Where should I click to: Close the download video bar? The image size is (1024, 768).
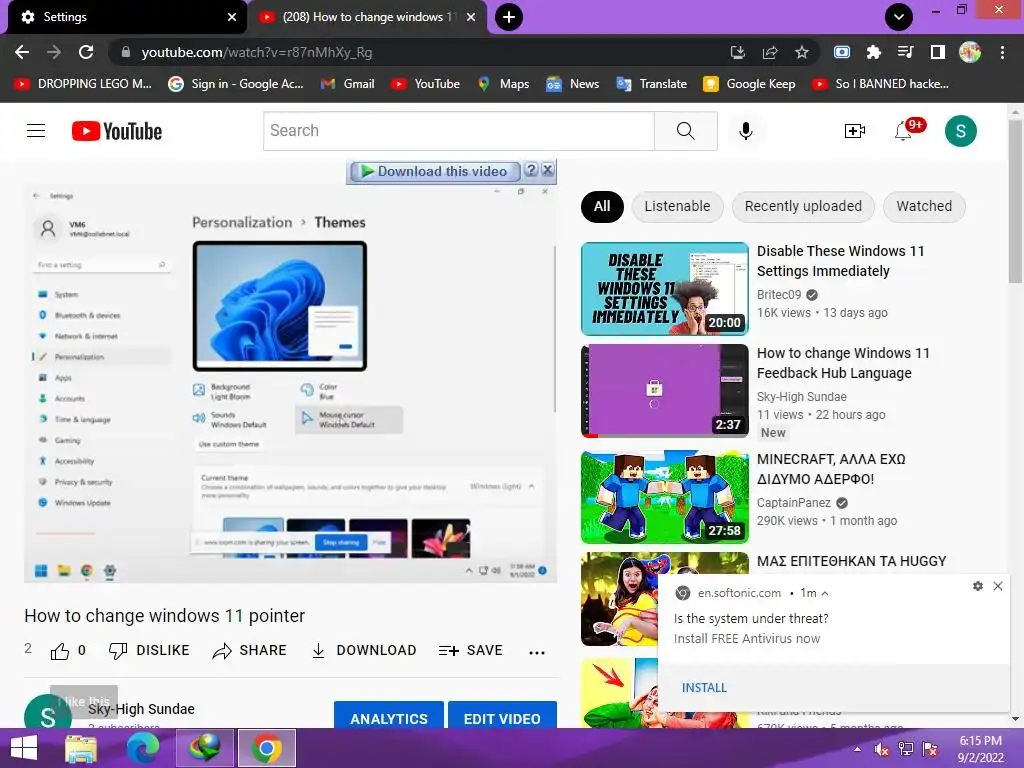pyautogui.click(x=548, y=170)
